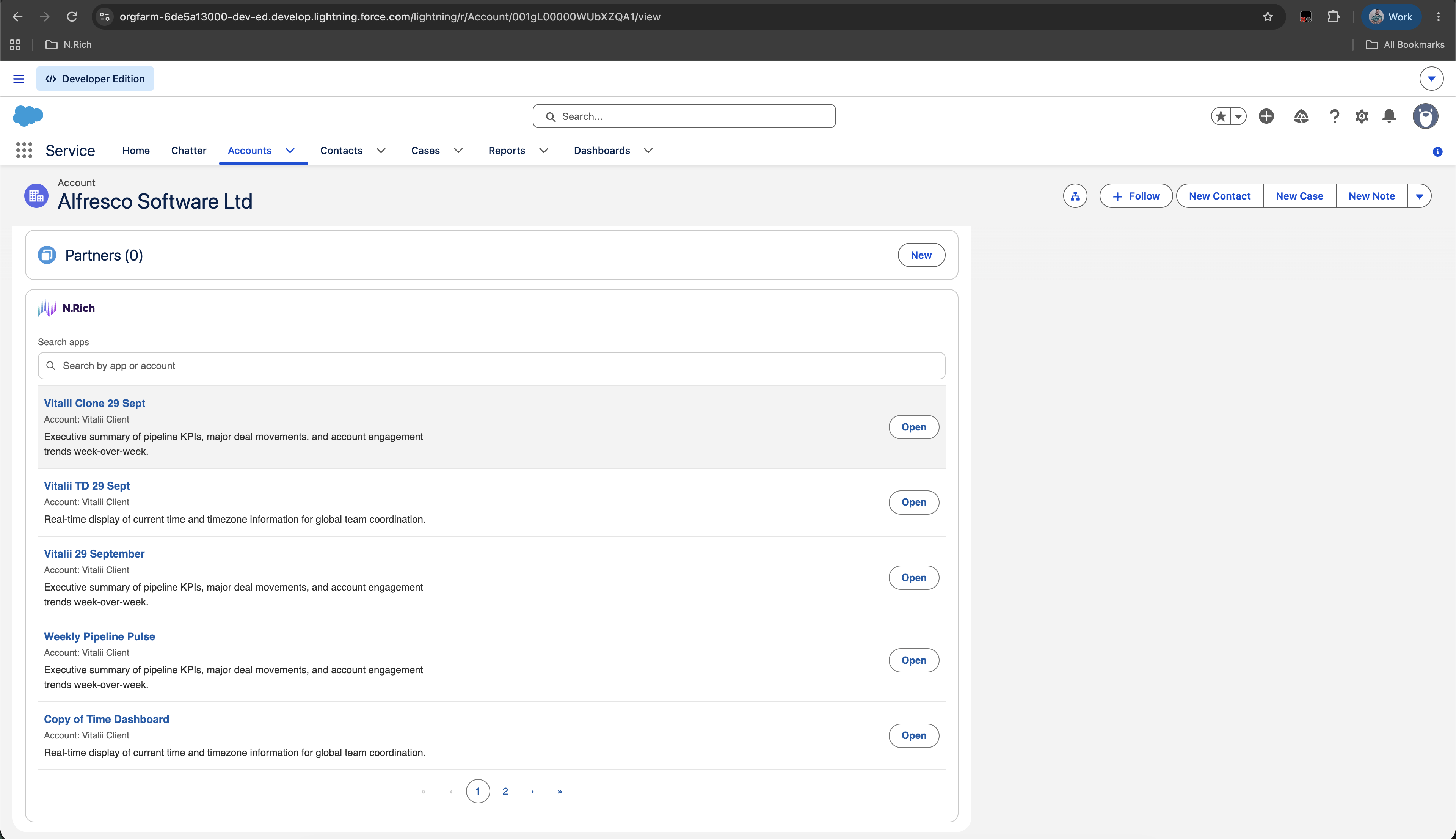
Task: Open the user profile avatar
Action: (x=1425, y=116)
